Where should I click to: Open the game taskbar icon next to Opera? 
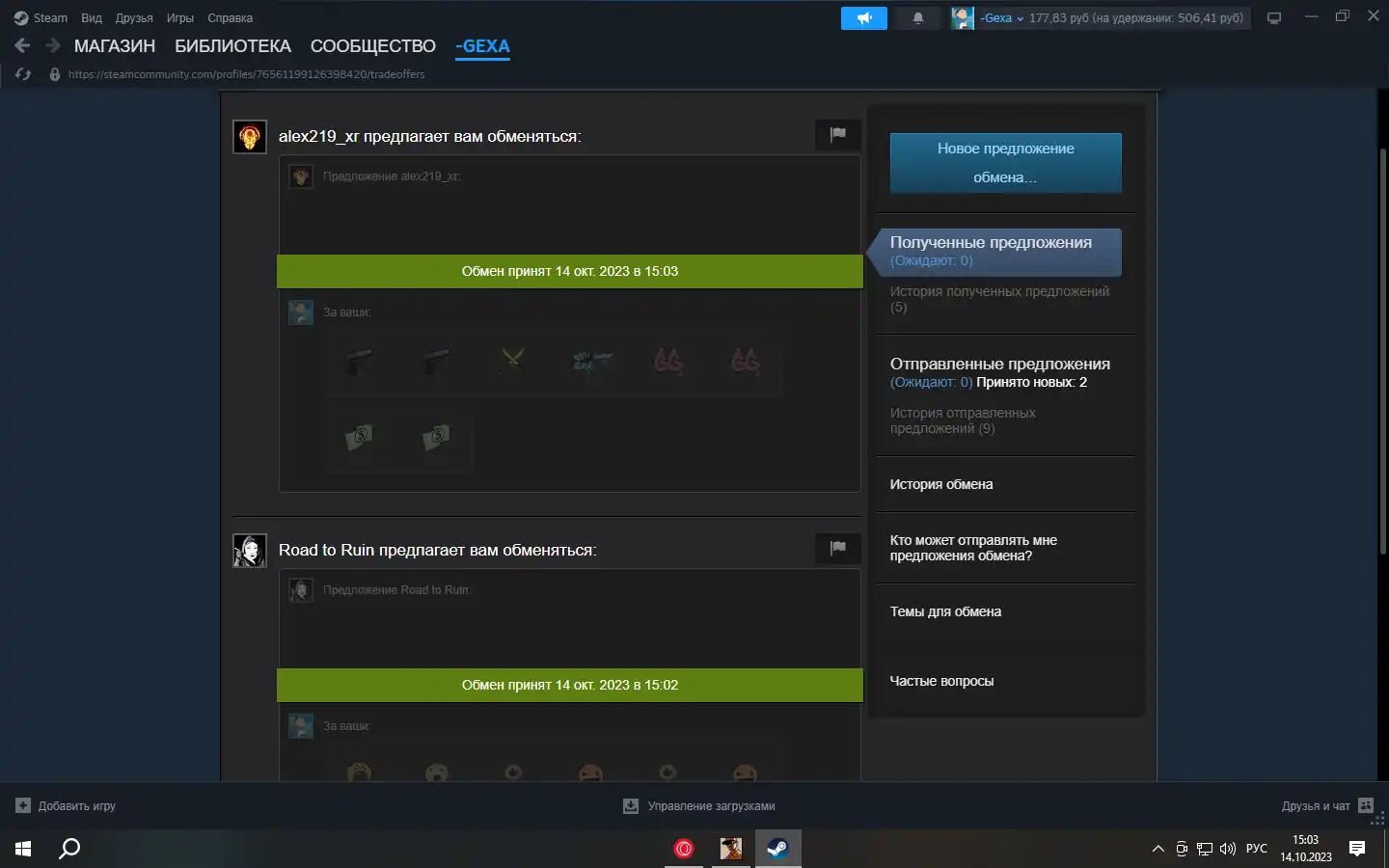coord(731,849)
